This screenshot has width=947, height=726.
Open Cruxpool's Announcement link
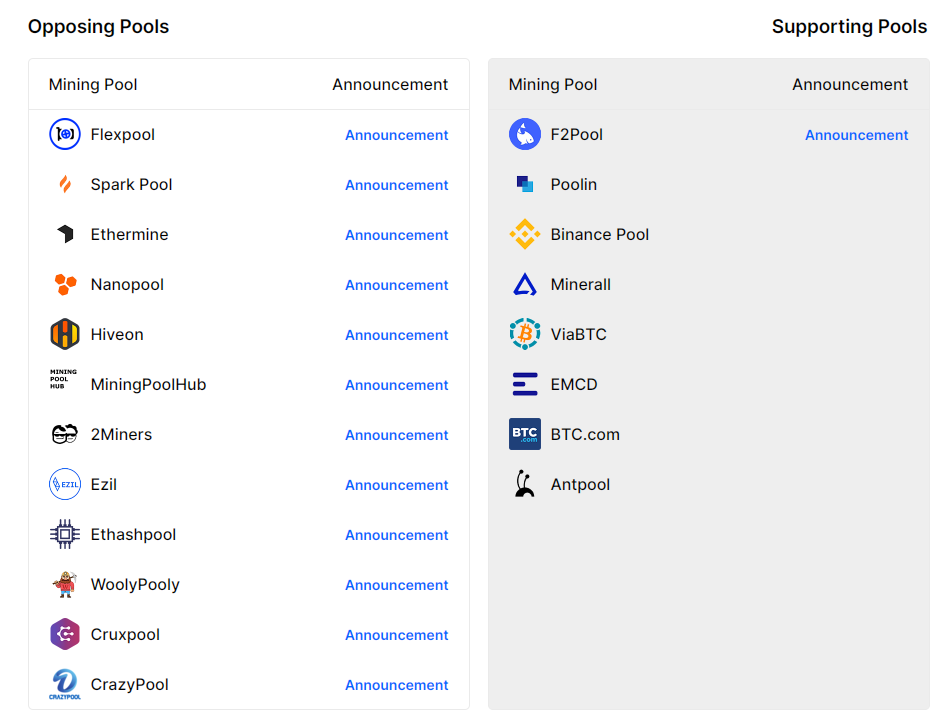tap(397, 635)
